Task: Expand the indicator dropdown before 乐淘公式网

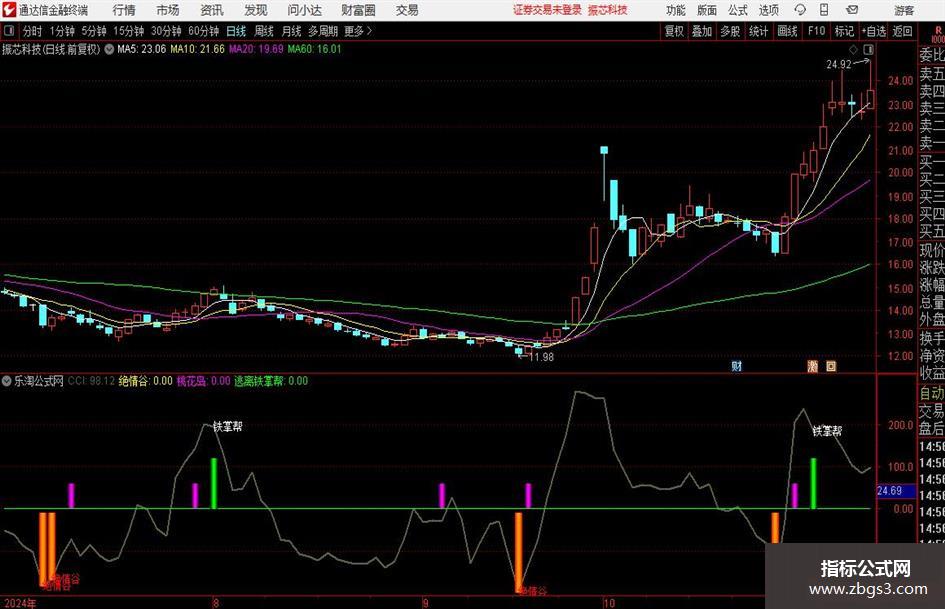Action: [7, 381]
